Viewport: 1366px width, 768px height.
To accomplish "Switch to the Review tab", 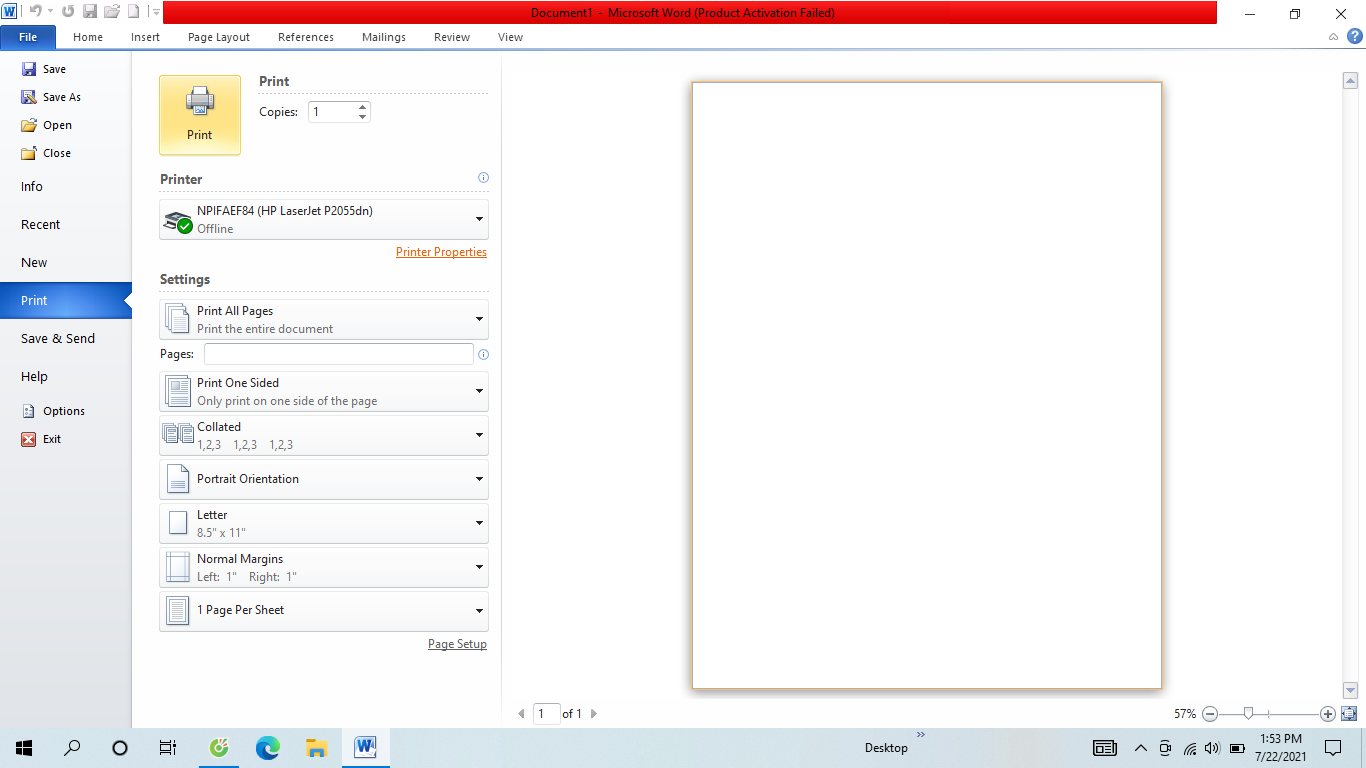I will [x=452, y=37].
